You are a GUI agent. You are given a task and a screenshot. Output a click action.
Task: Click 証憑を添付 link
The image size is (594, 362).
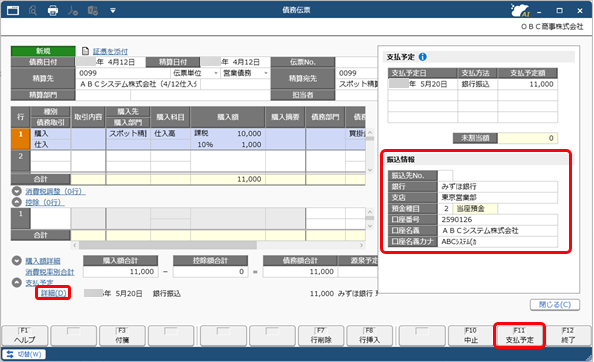pos(110,51)
